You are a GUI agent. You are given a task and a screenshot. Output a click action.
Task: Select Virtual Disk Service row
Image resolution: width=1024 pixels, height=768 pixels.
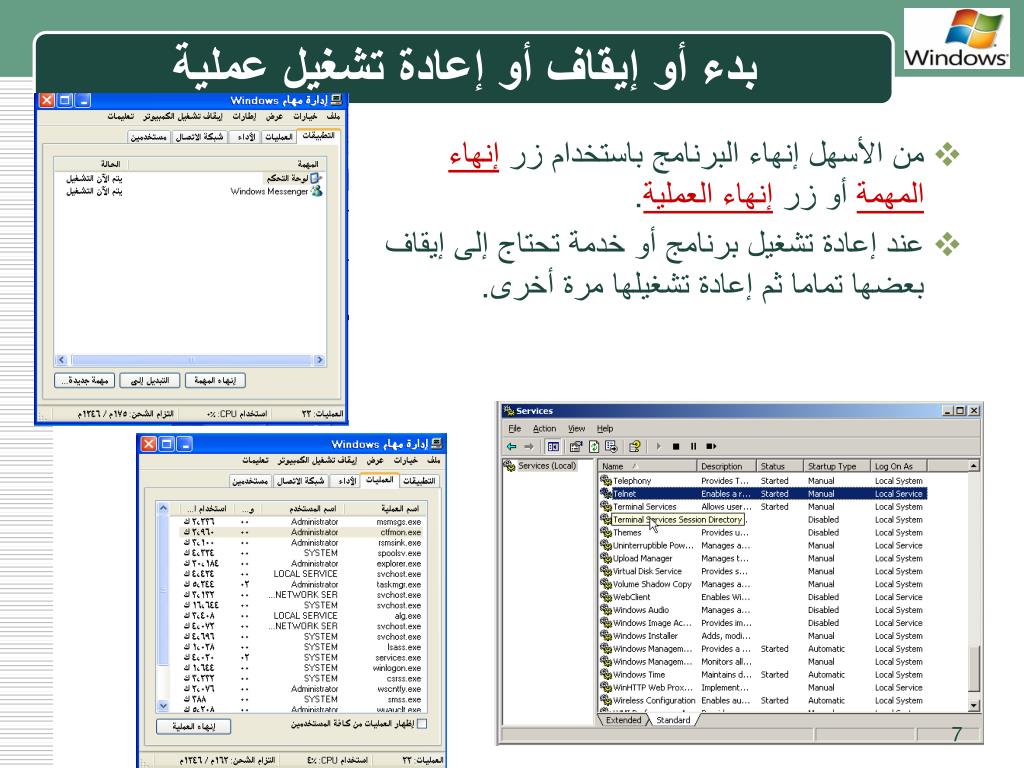(763, 571)
